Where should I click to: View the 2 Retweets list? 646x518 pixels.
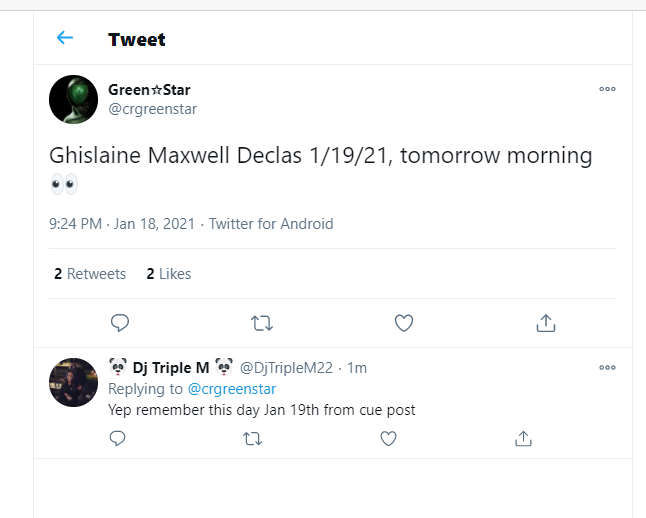(x=90, y=274)
